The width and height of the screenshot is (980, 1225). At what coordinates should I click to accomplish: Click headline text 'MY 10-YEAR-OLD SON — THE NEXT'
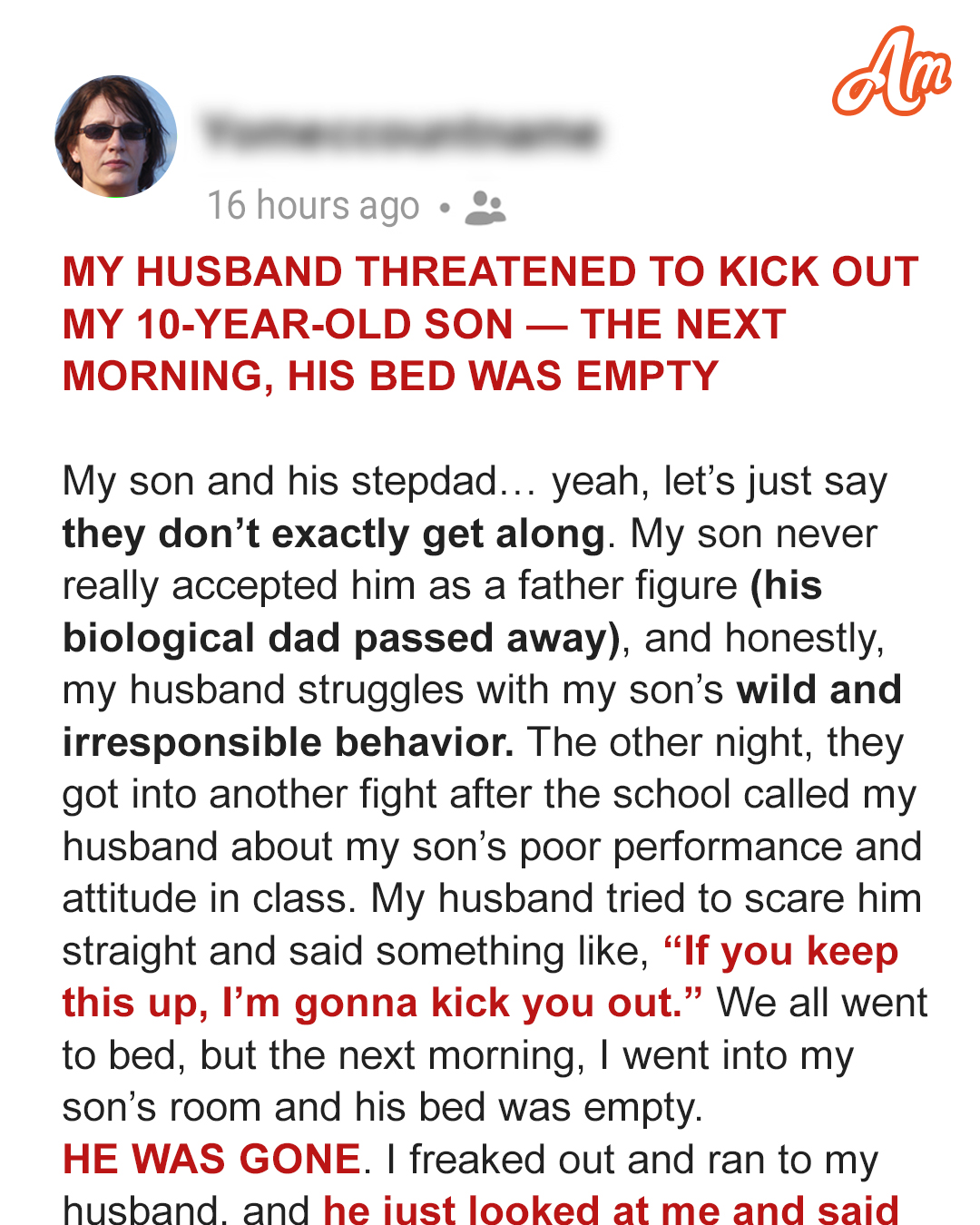[424, 325]
